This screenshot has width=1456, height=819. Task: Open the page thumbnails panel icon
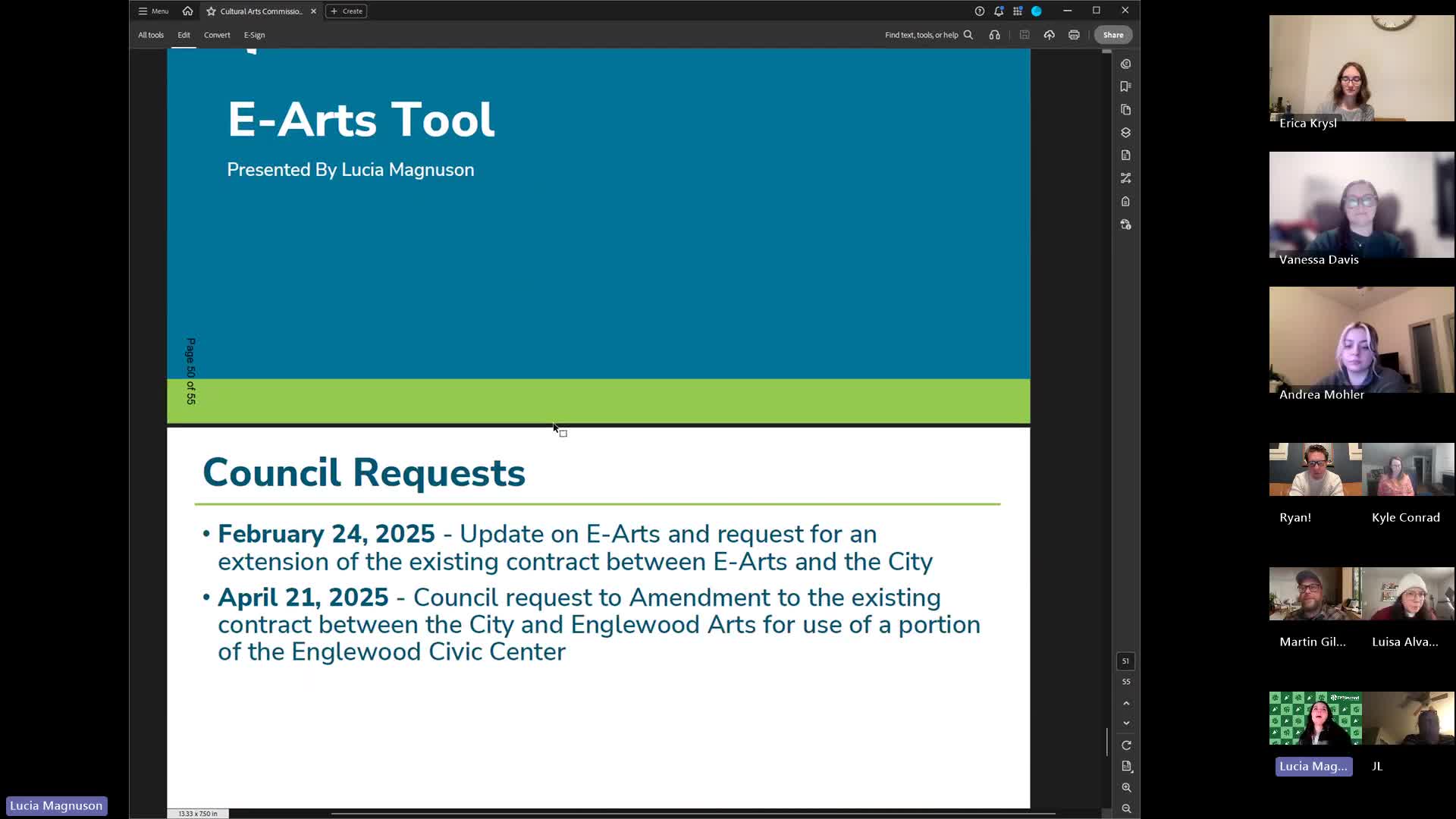pyautogui.click(x=1125, y=109)
